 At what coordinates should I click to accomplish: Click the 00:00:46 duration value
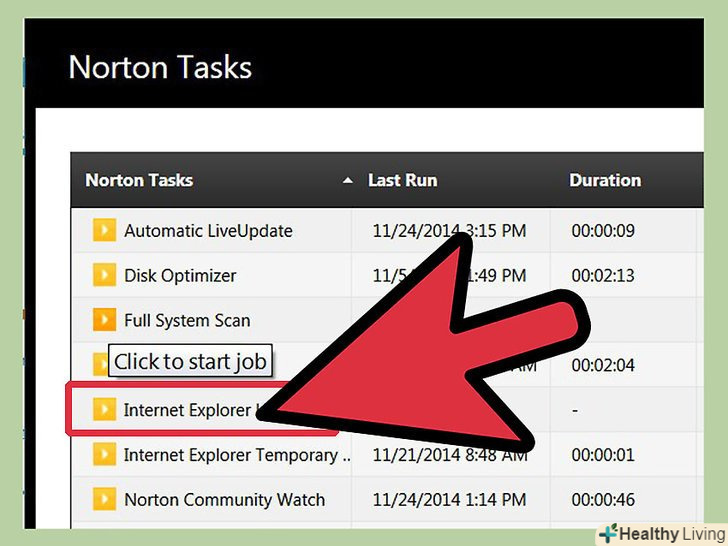tap(603, 500)
